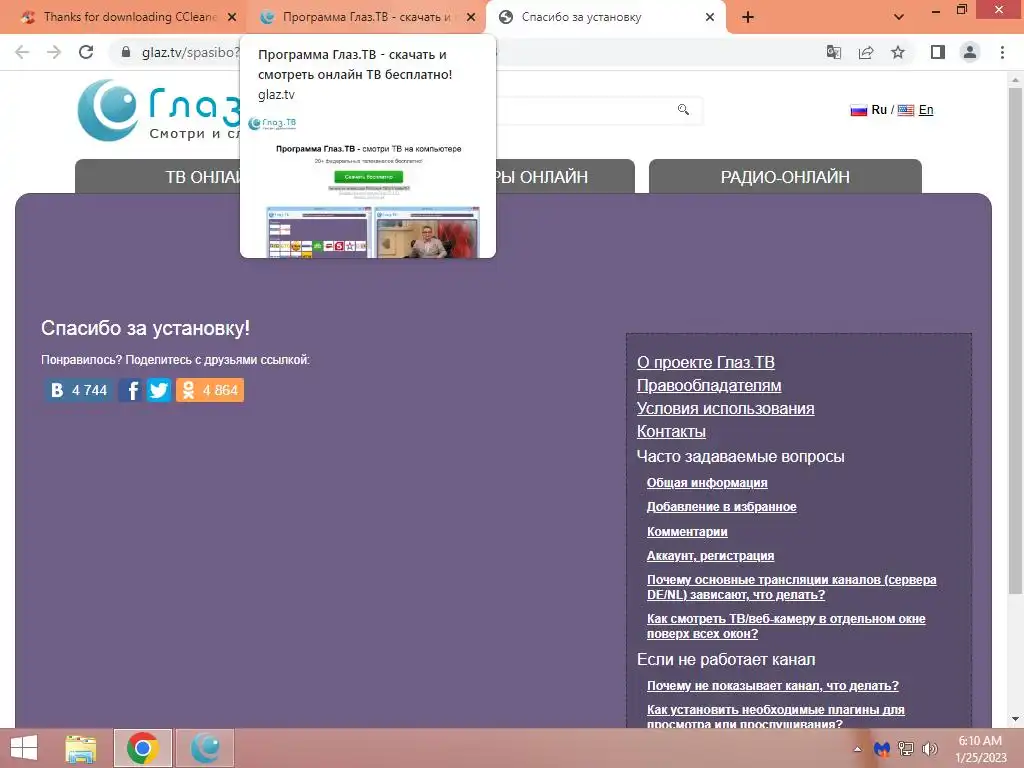Click the browser forward arrow
Image resolution: width=1024 pixels, height=768 pixels.
[x=54, y=52]
